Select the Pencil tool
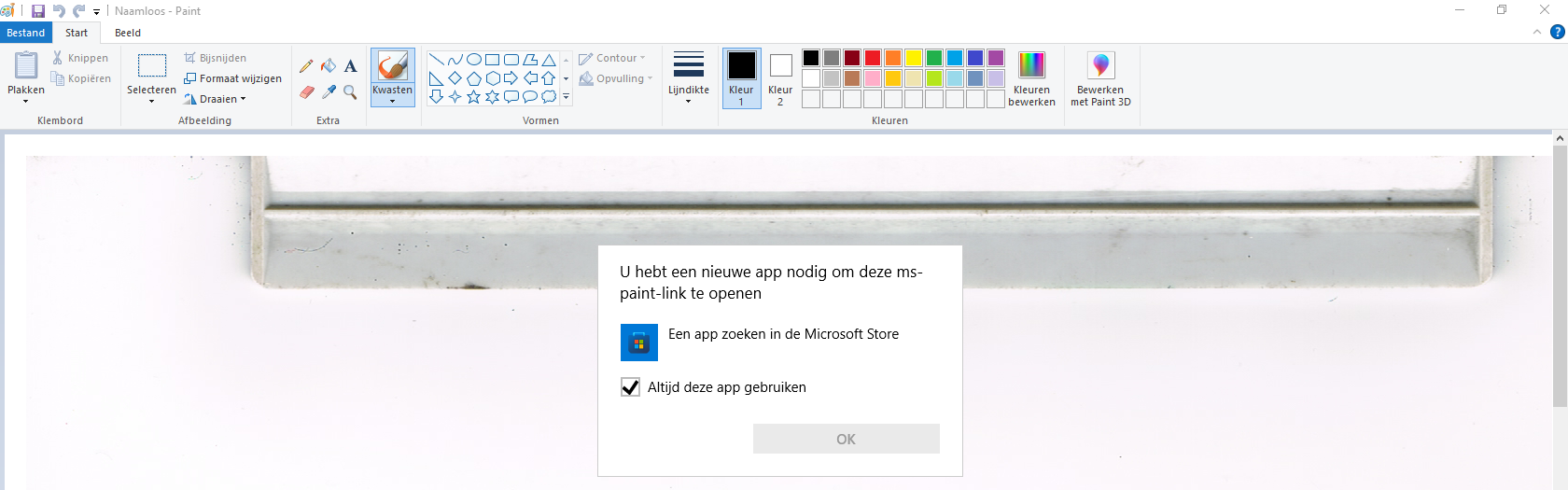The width and height of the screenshot is (1568, 490). click(306, 66)
